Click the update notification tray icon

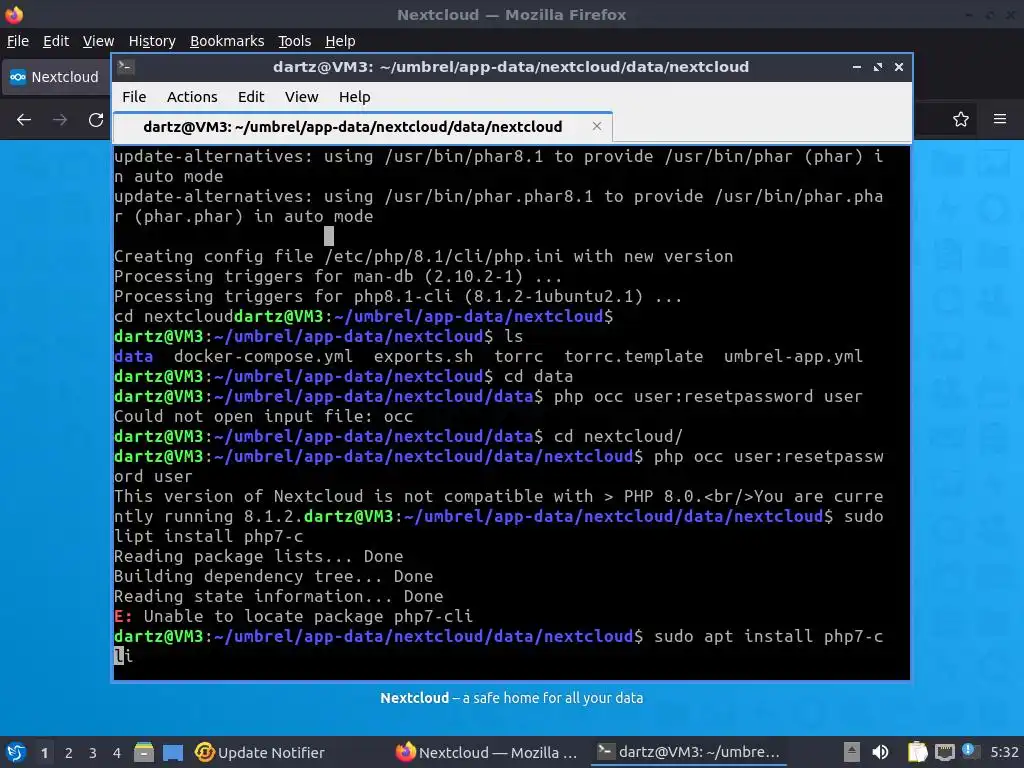pos(968,751)
